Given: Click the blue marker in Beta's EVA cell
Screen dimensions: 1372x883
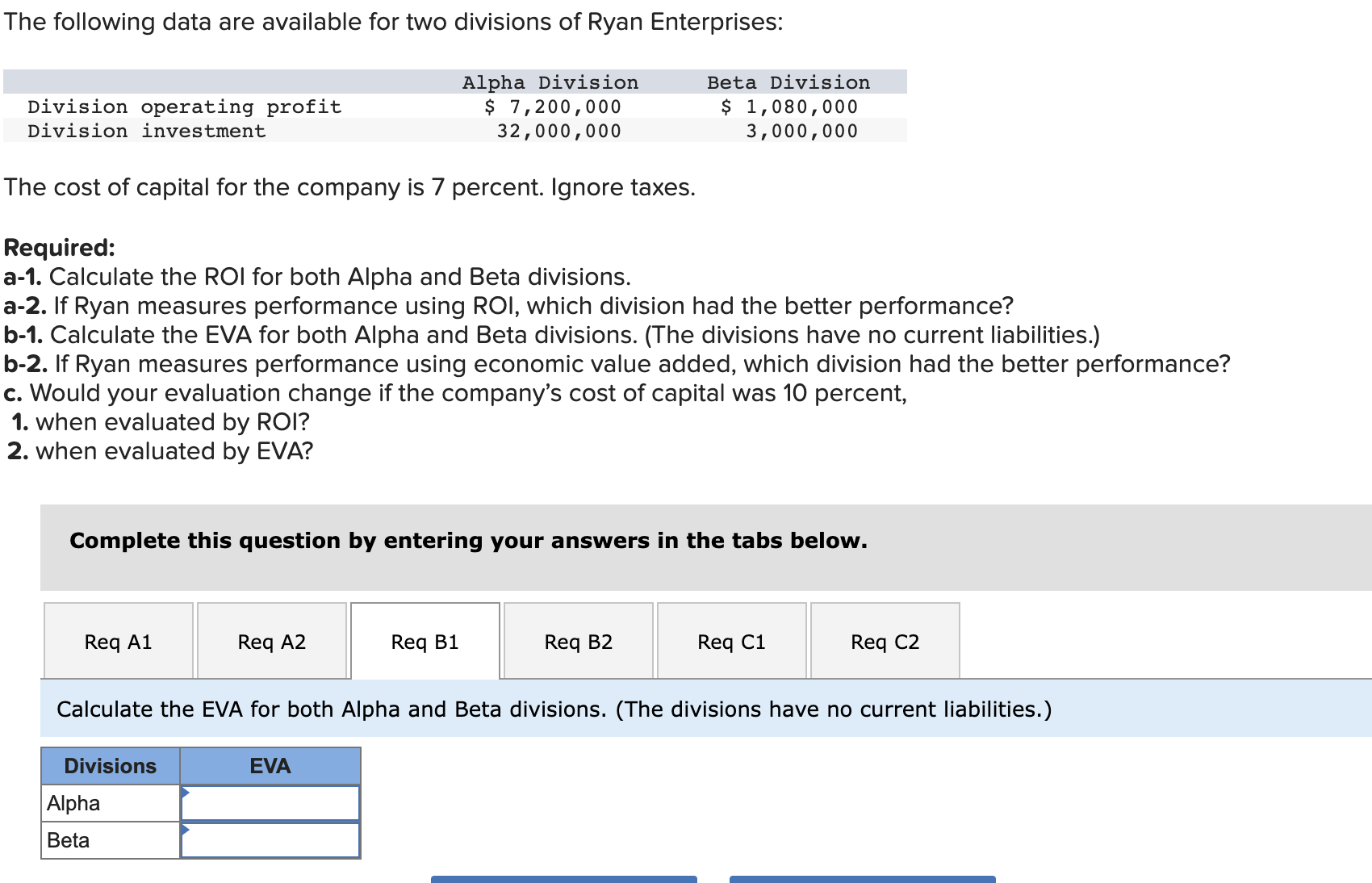Looking at the screenshot, I should coord(186,830).
